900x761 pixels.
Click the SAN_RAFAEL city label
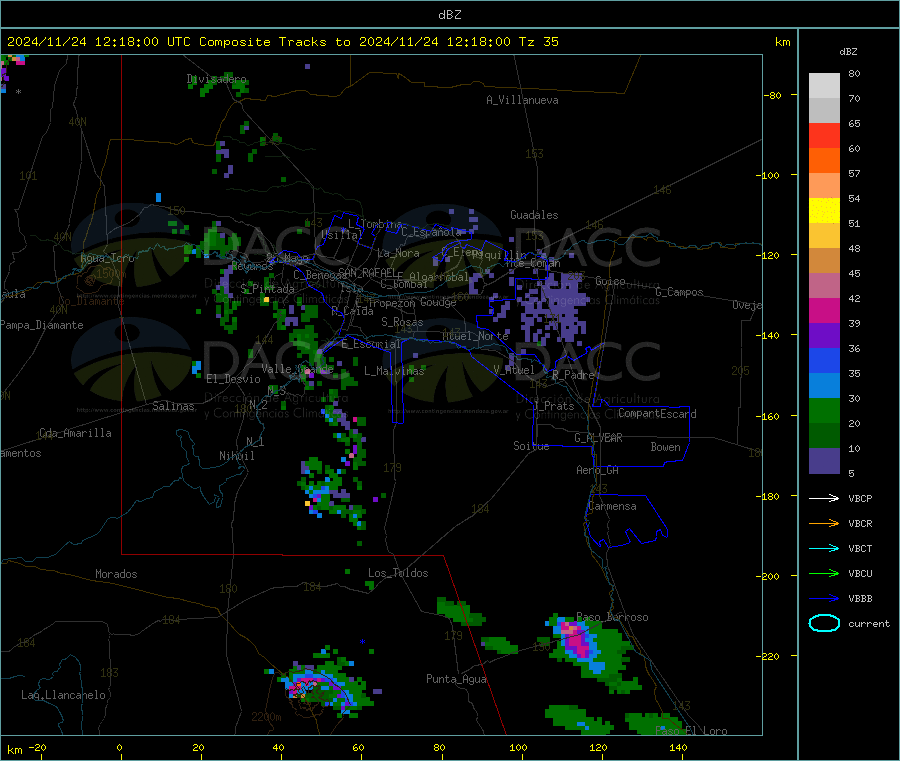tap(366, 272)
